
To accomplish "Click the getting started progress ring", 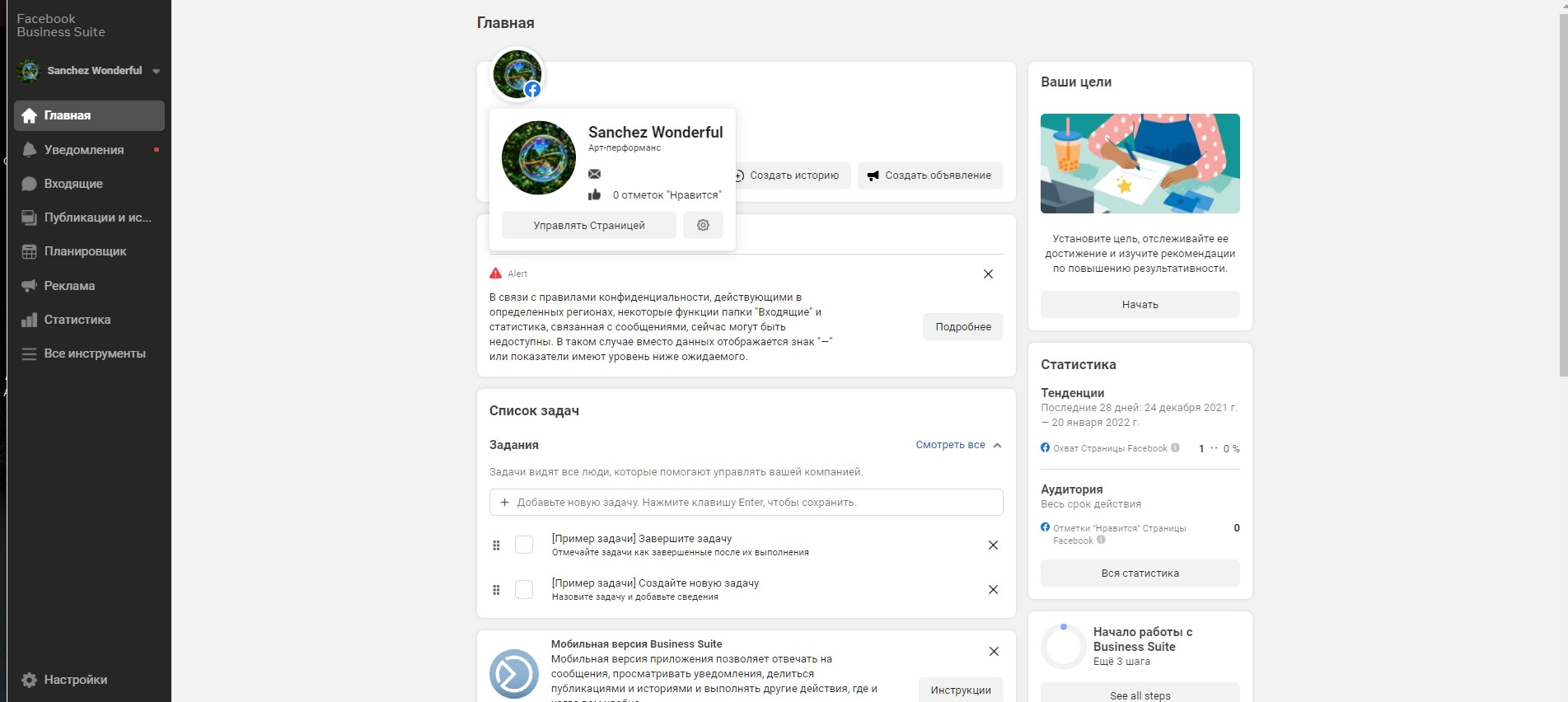I will (1064, 647).
